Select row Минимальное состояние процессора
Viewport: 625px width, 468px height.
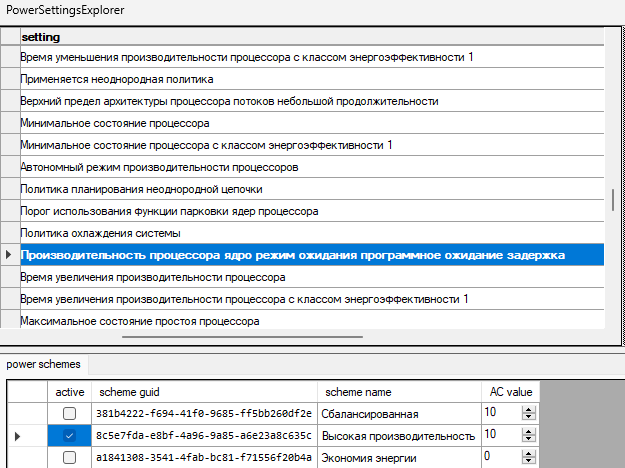312,123
